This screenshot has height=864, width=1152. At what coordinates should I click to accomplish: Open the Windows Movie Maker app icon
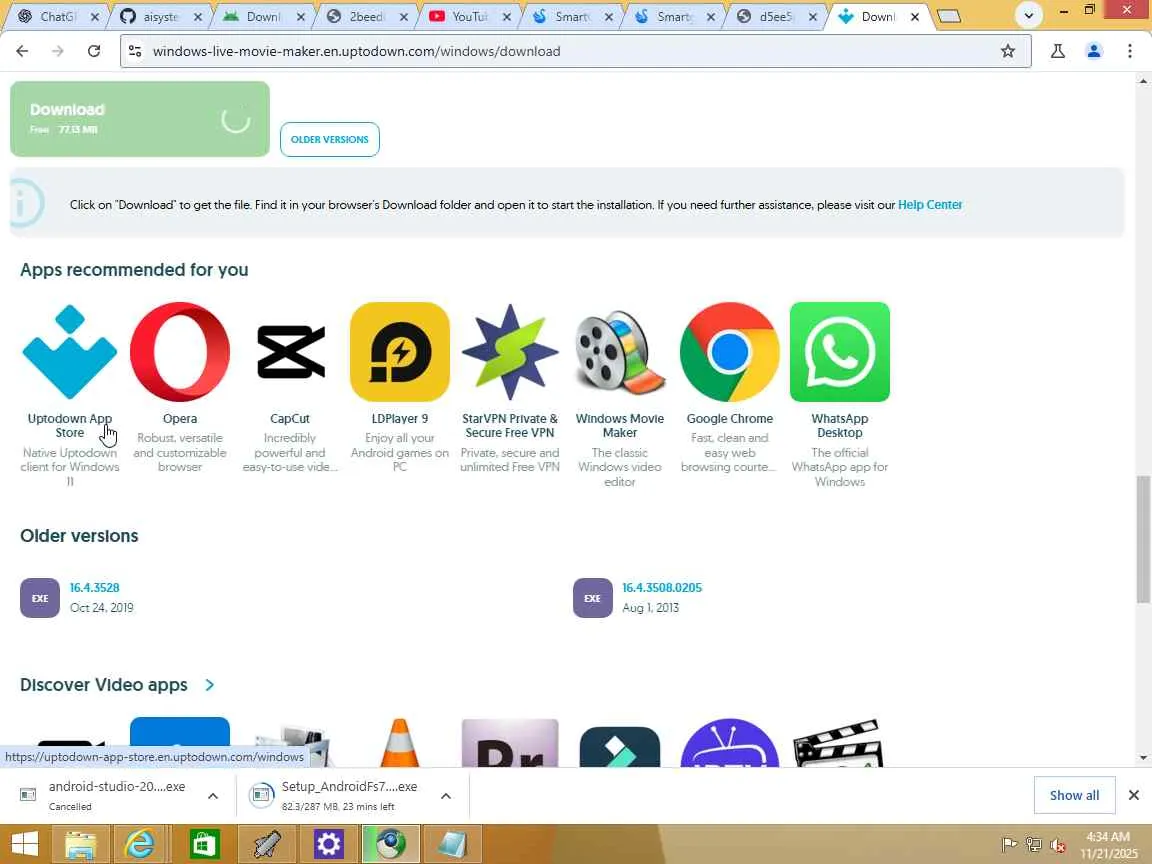[619, 352]
